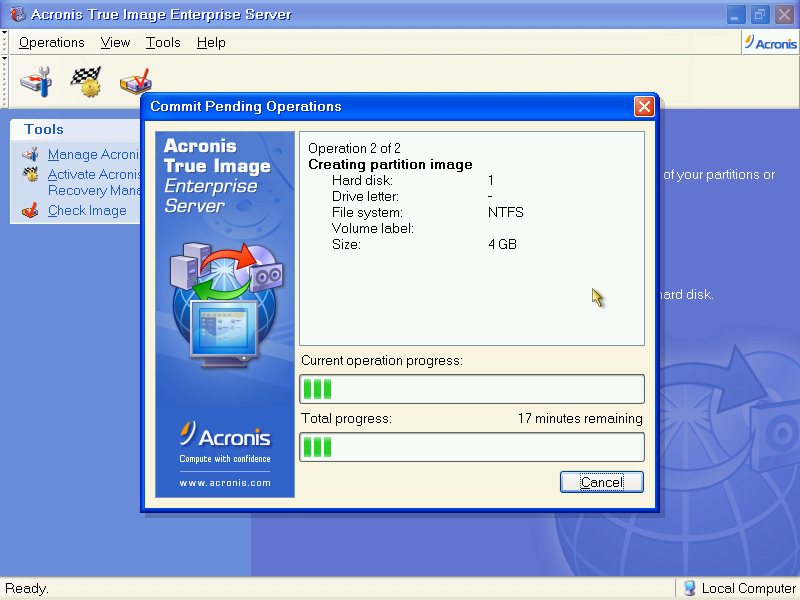Image resolution: width=800 pixels, height=600 pixels.
Task: Restore down the Acronis main window
Action: [760, 14]
